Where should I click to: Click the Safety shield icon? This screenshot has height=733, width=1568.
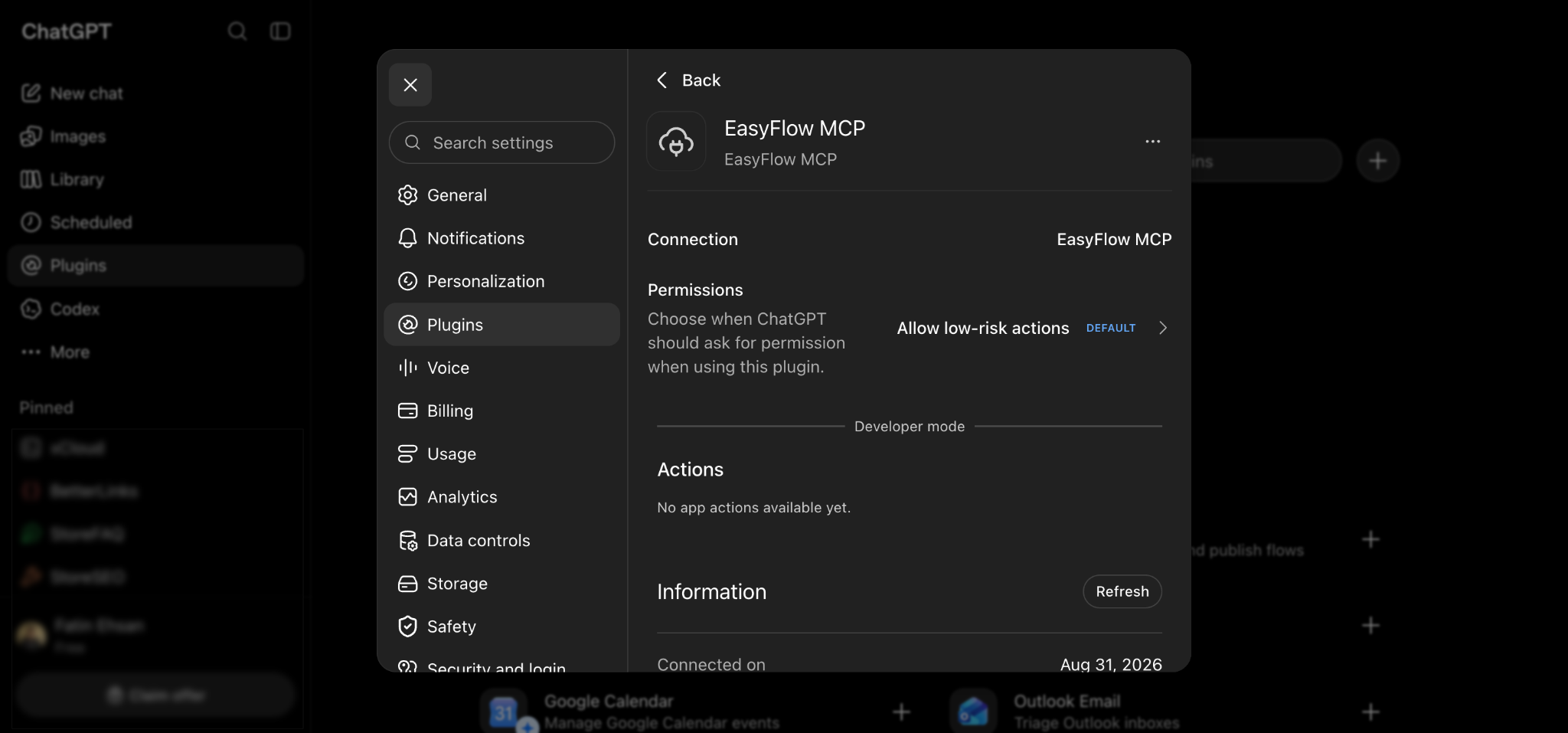407,627
